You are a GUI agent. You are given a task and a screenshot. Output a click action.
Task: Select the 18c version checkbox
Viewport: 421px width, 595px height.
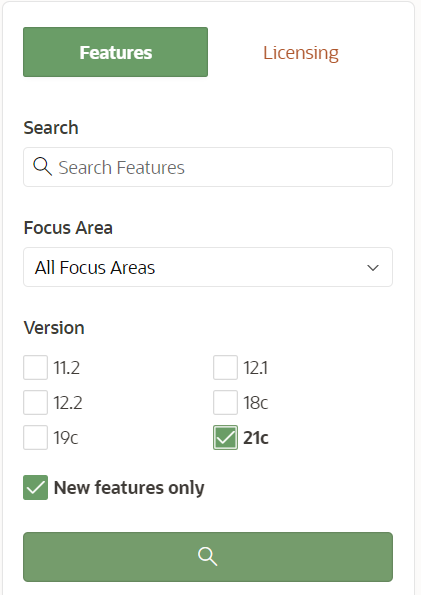pyautogui.click(x=225, y=402)
